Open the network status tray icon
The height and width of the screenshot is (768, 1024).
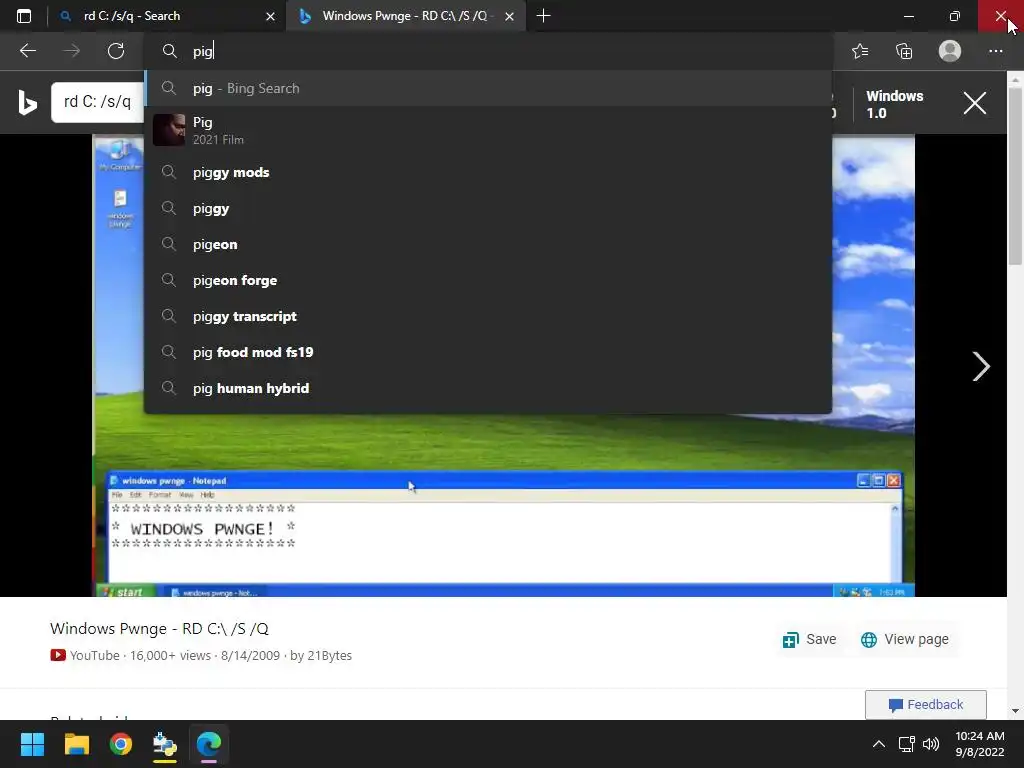pyautogui.click(x=906, y=744)
